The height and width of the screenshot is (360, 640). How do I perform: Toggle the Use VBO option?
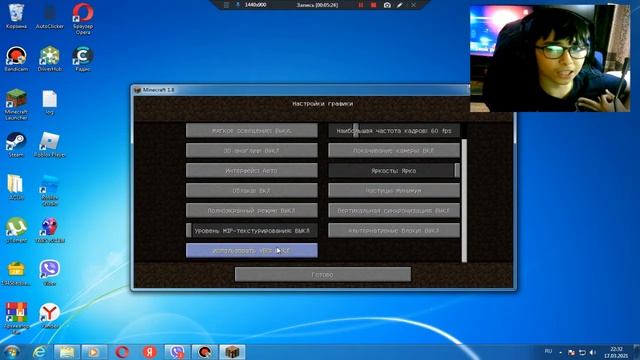coord(251,251)
